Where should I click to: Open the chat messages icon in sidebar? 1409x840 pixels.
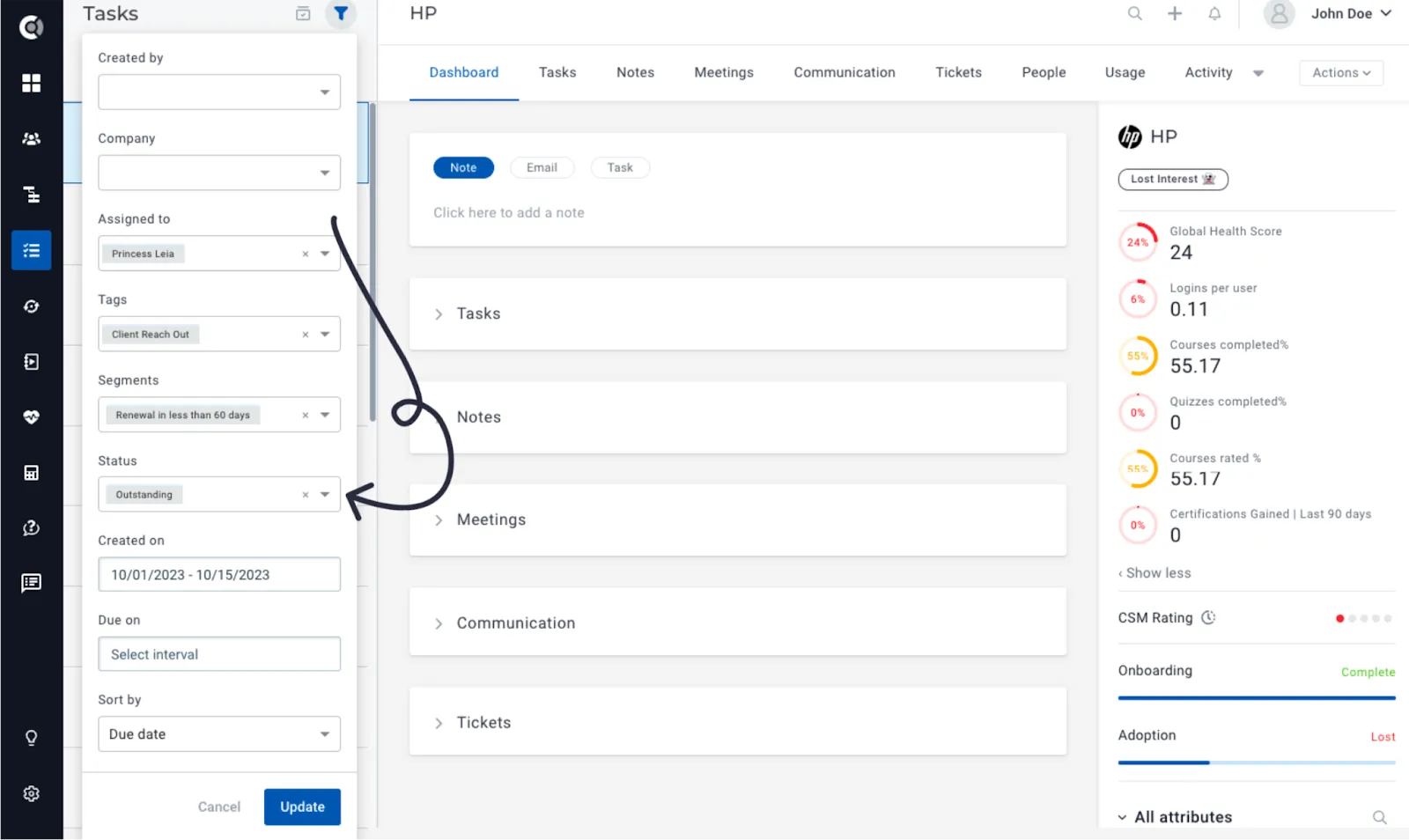tap(32, 583)
